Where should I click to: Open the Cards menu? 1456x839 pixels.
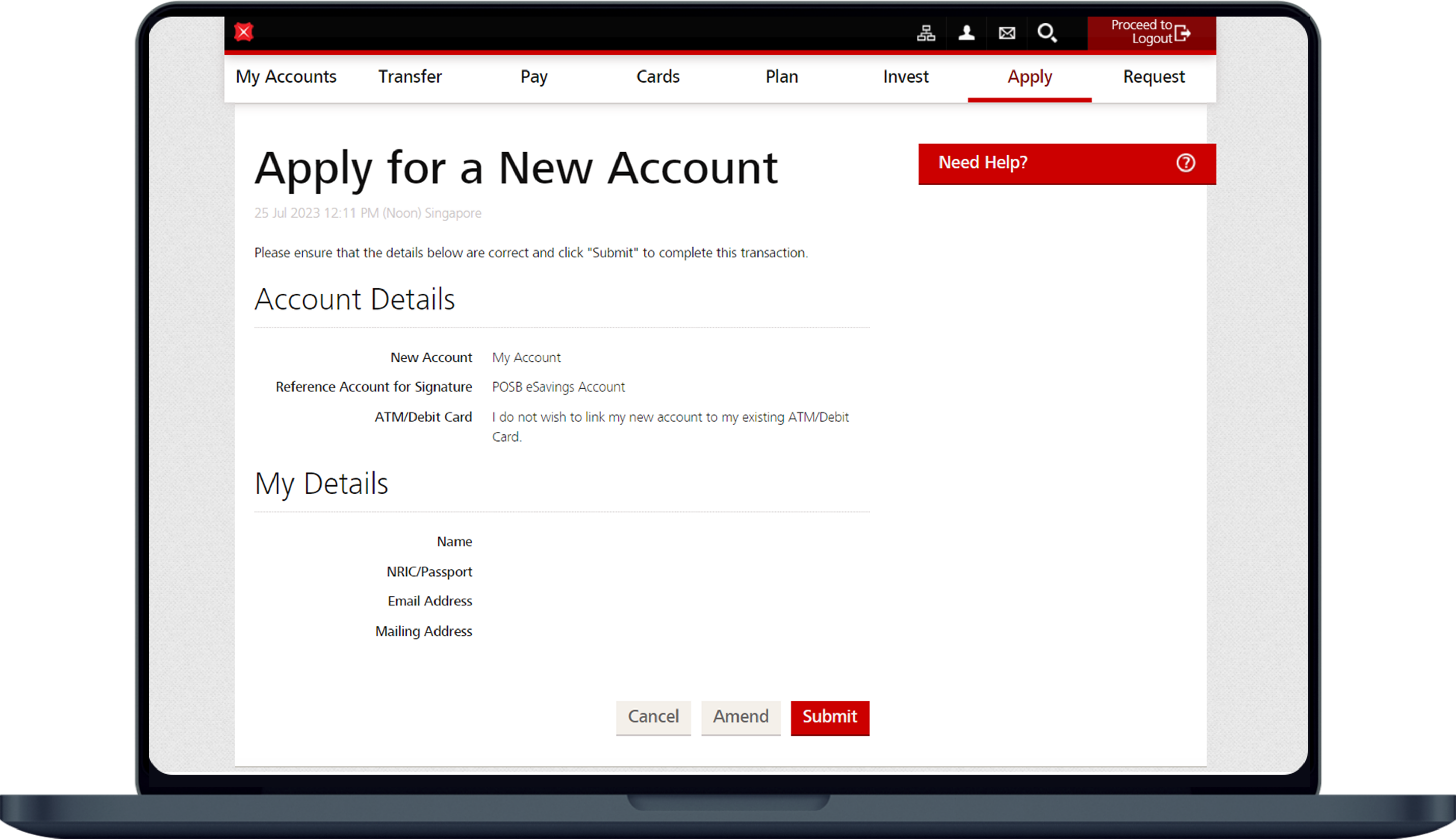(658, 77)
